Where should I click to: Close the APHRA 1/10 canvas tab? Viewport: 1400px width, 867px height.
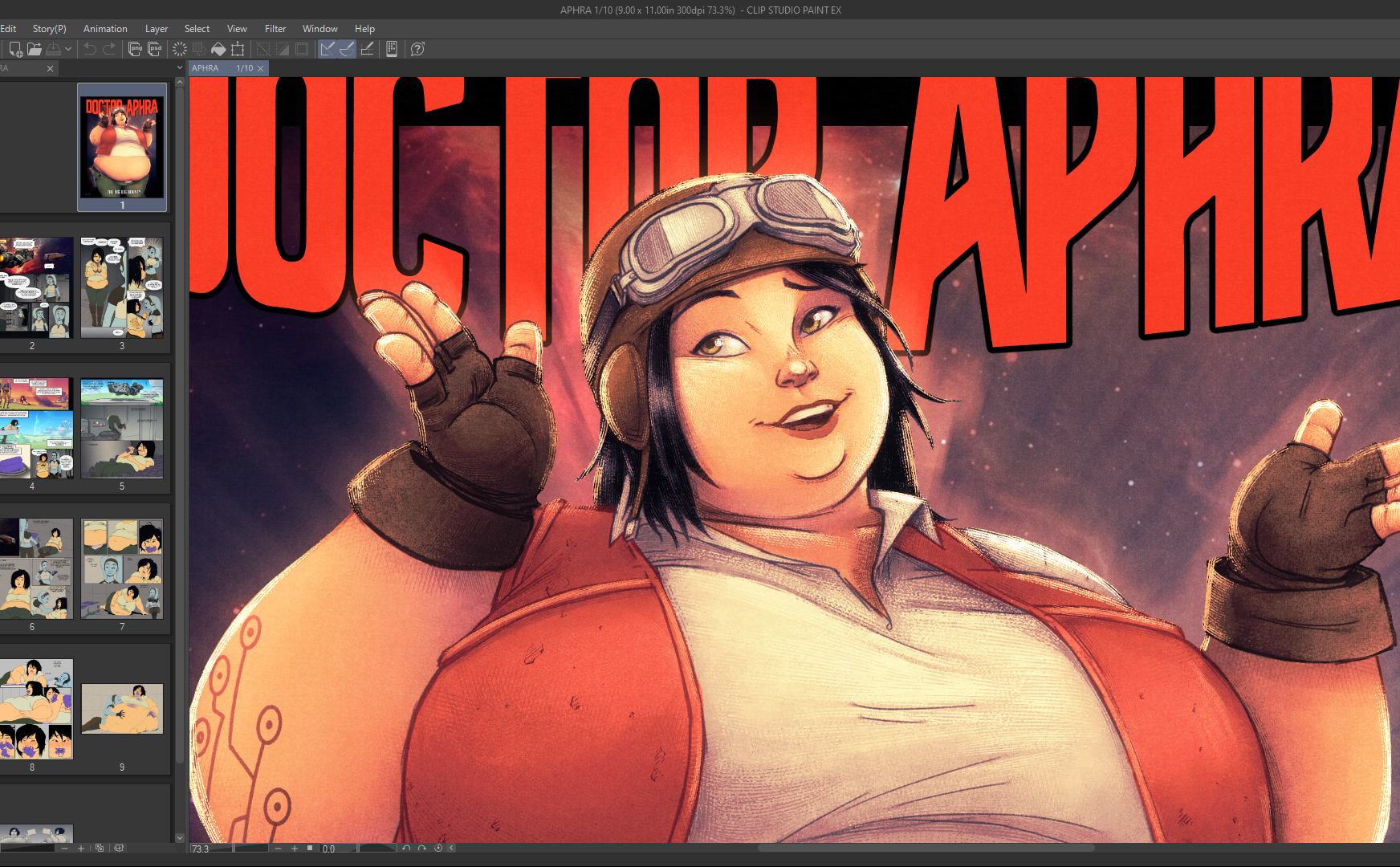click(x=261, y=69)
